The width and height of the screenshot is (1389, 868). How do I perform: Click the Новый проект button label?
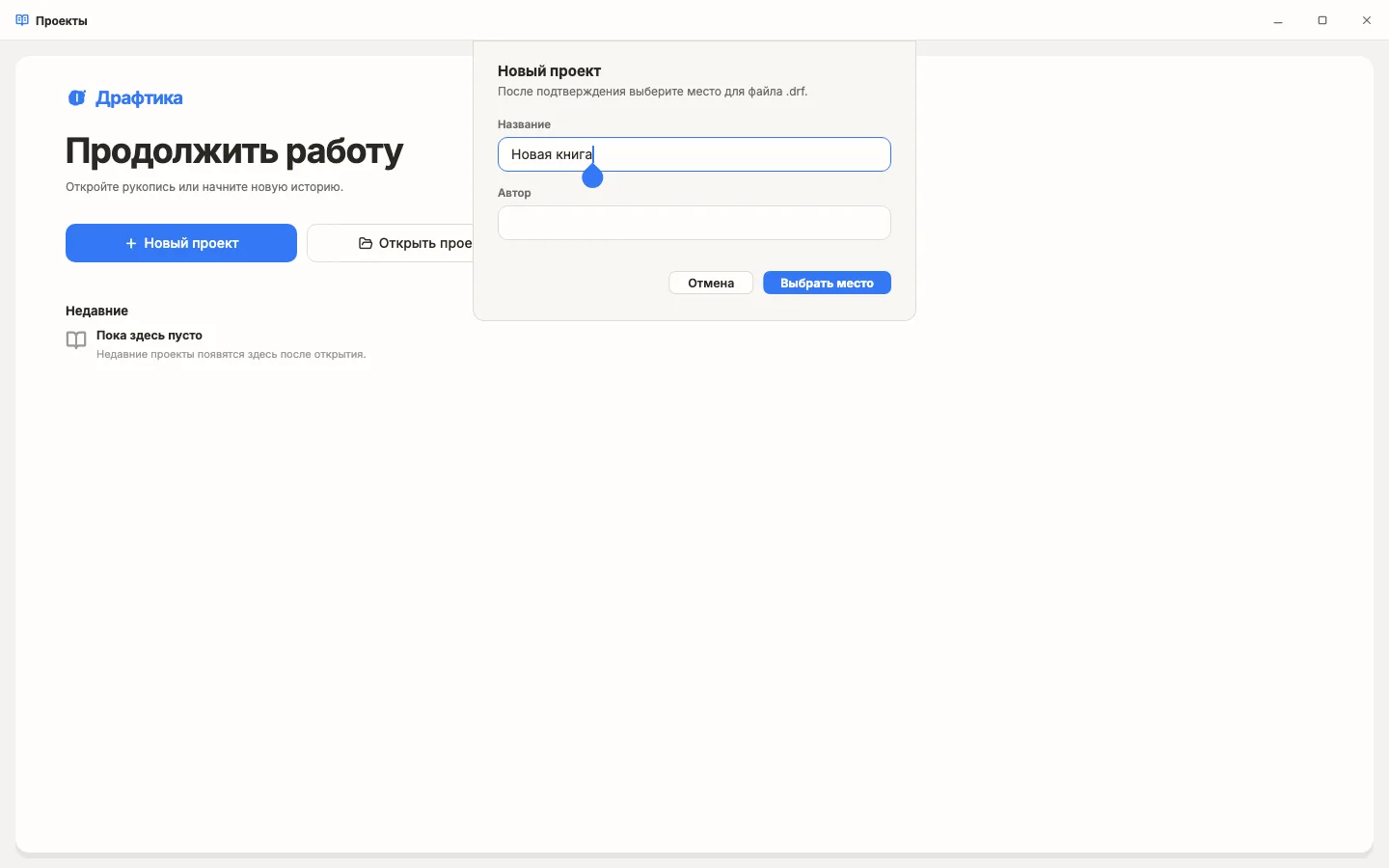point(191,244)
